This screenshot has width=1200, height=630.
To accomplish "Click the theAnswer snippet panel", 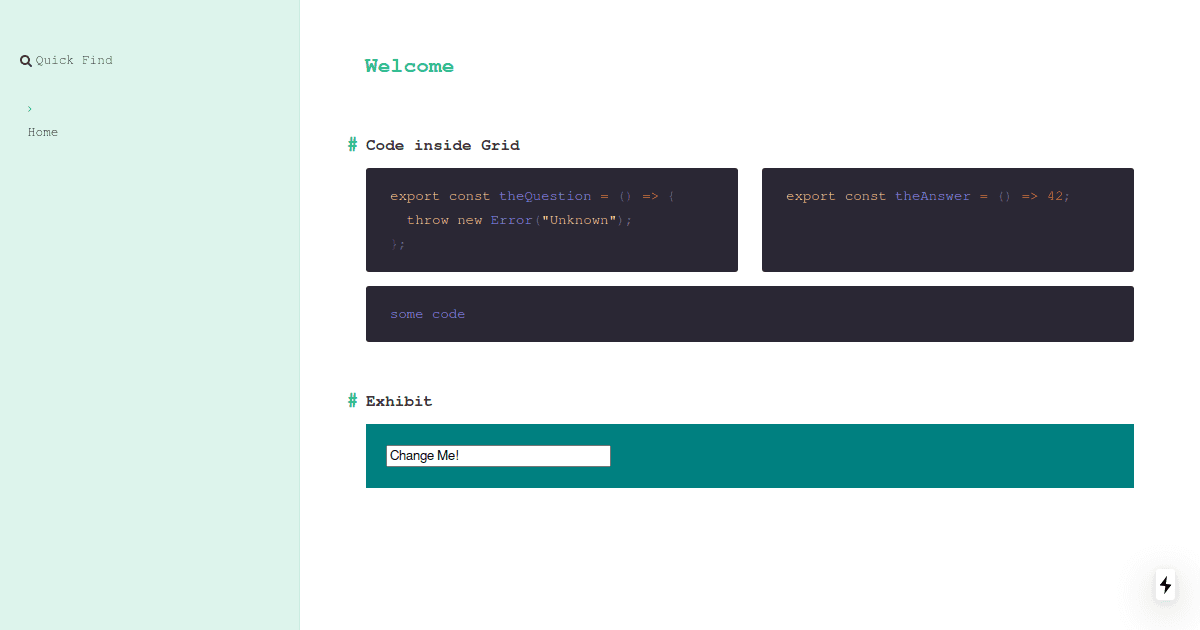I will click(x=947, y=220).
